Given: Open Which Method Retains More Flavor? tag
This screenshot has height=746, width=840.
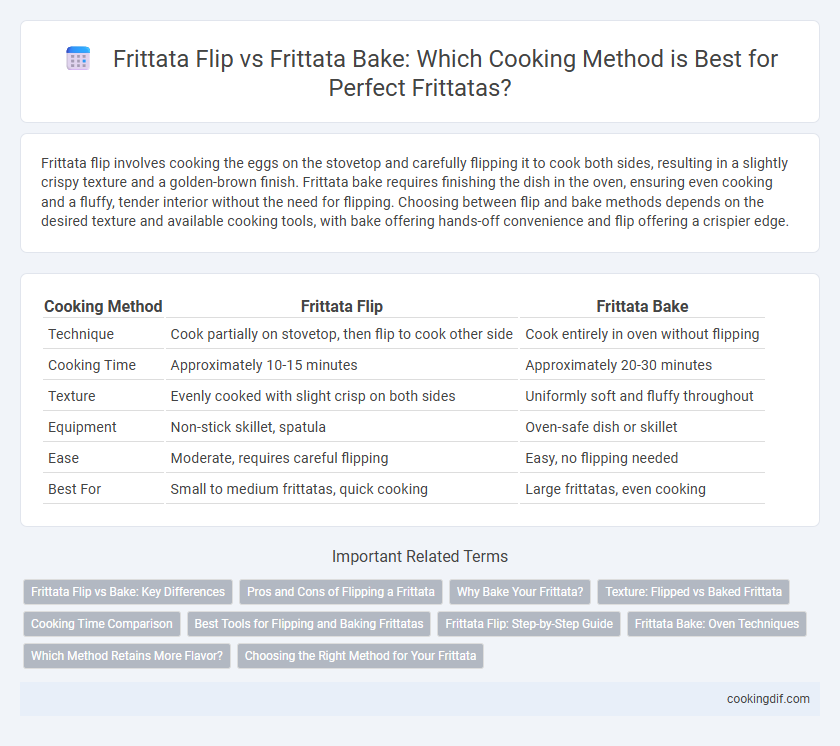Looking at the screenshot, I should coord(127,656).
